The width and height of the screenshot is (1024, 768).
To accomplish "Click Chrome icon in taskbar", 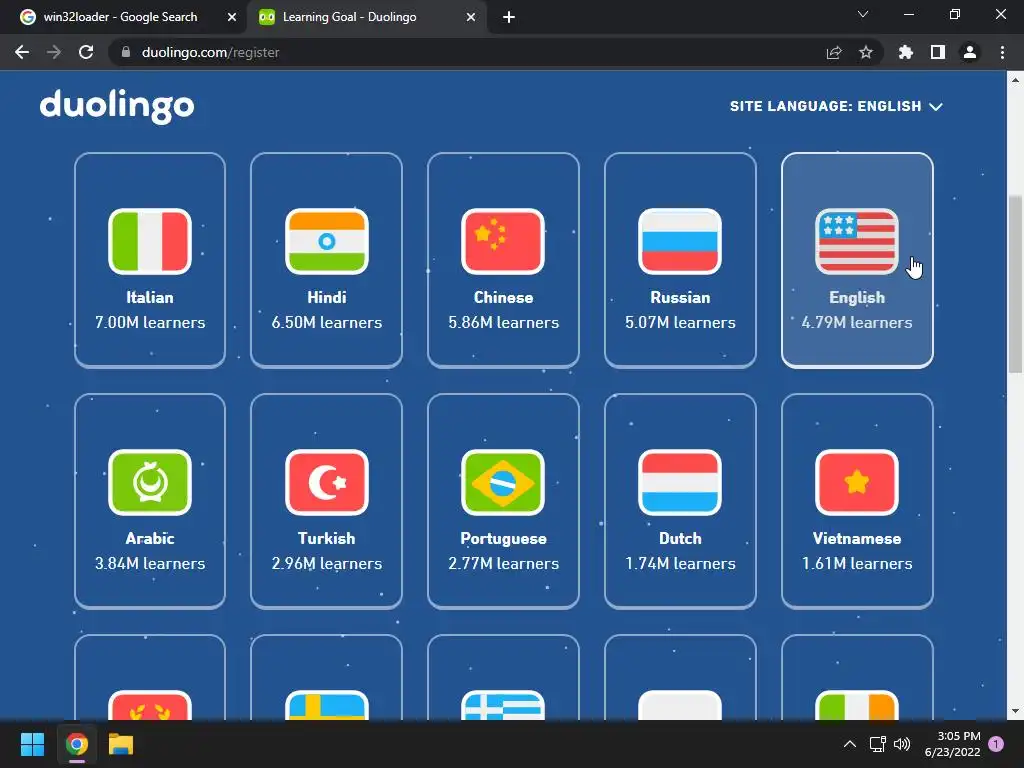I will click(x=76, y=744).
